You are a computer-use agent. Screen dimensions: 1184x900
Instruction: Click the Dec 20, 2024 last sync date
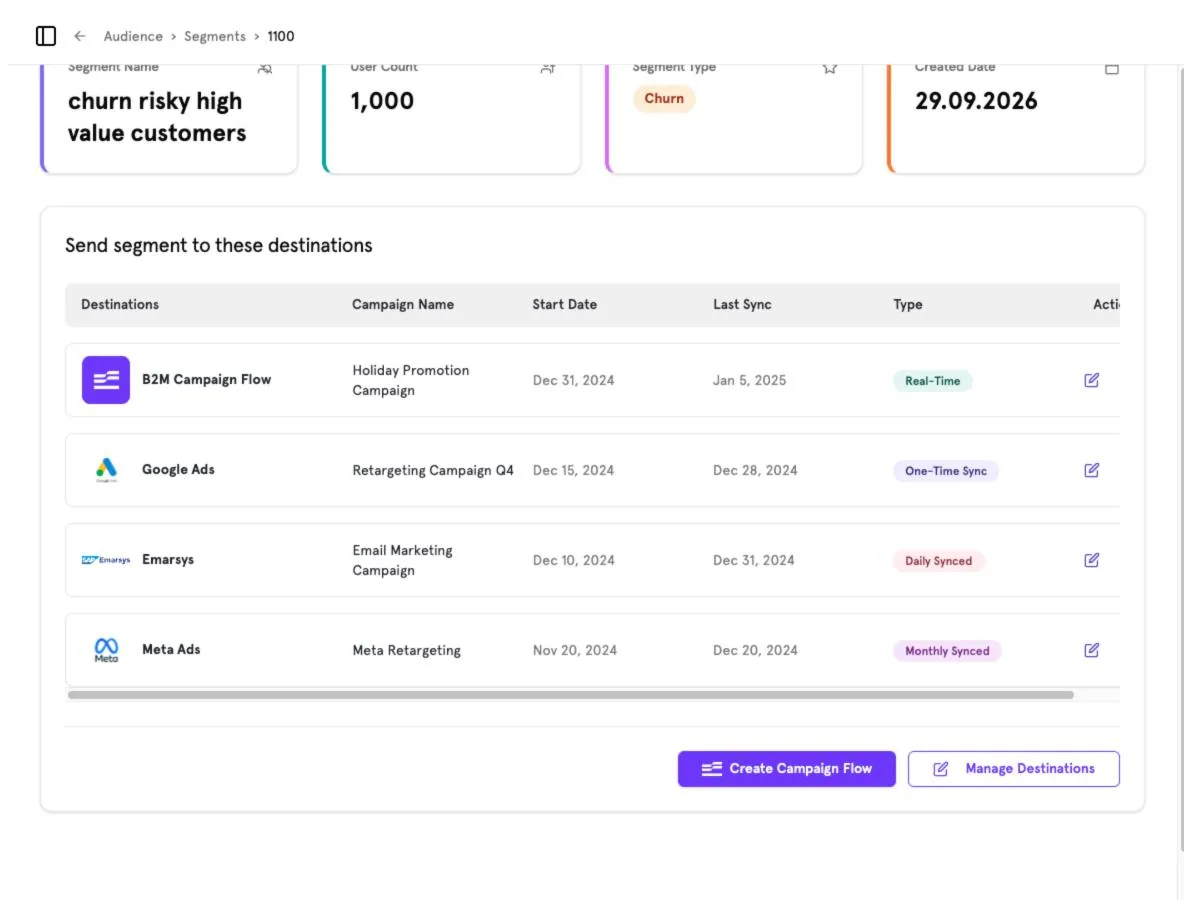755,649
